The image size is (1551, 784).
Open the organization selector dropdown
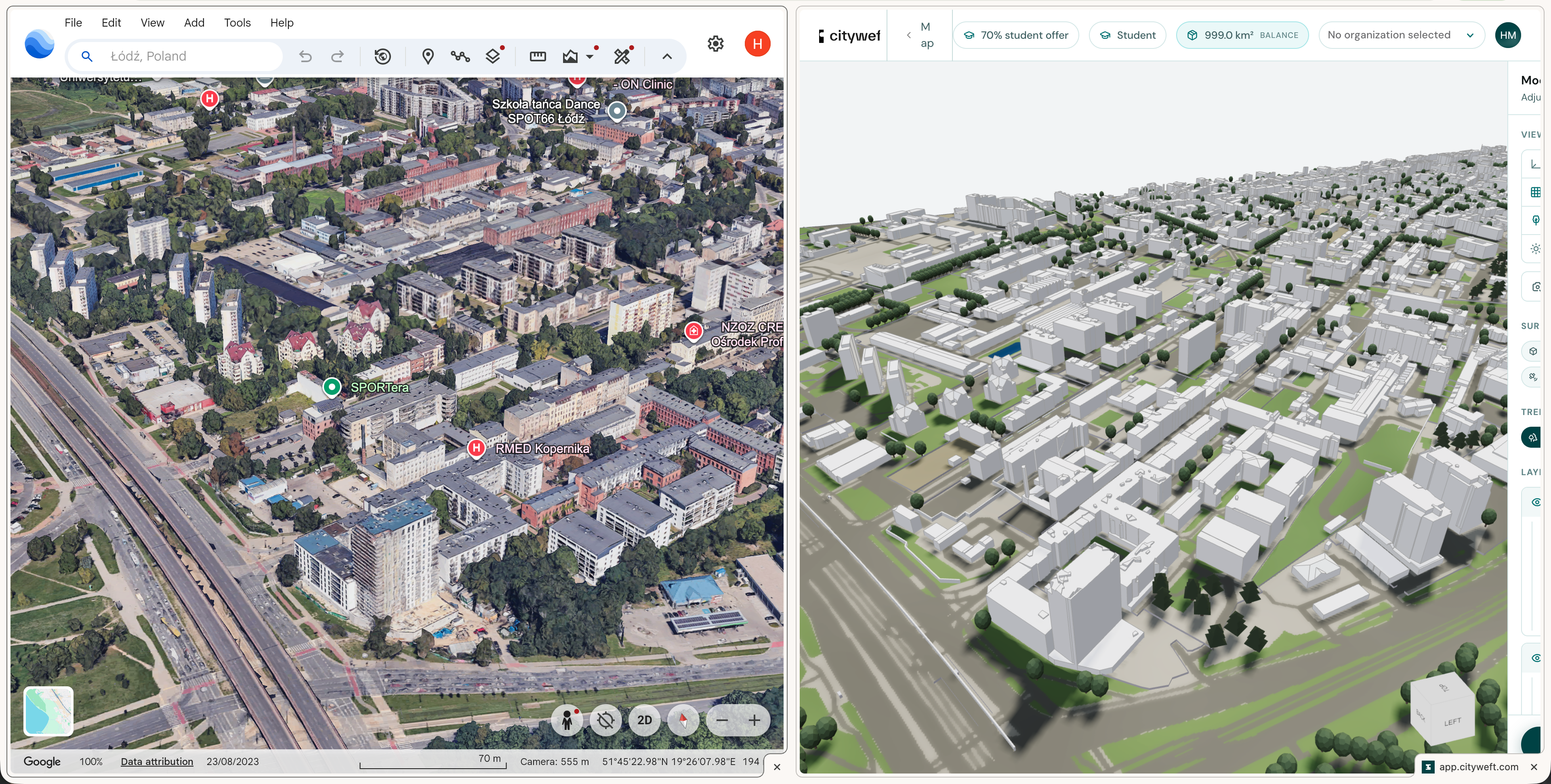coord(1401,35)
